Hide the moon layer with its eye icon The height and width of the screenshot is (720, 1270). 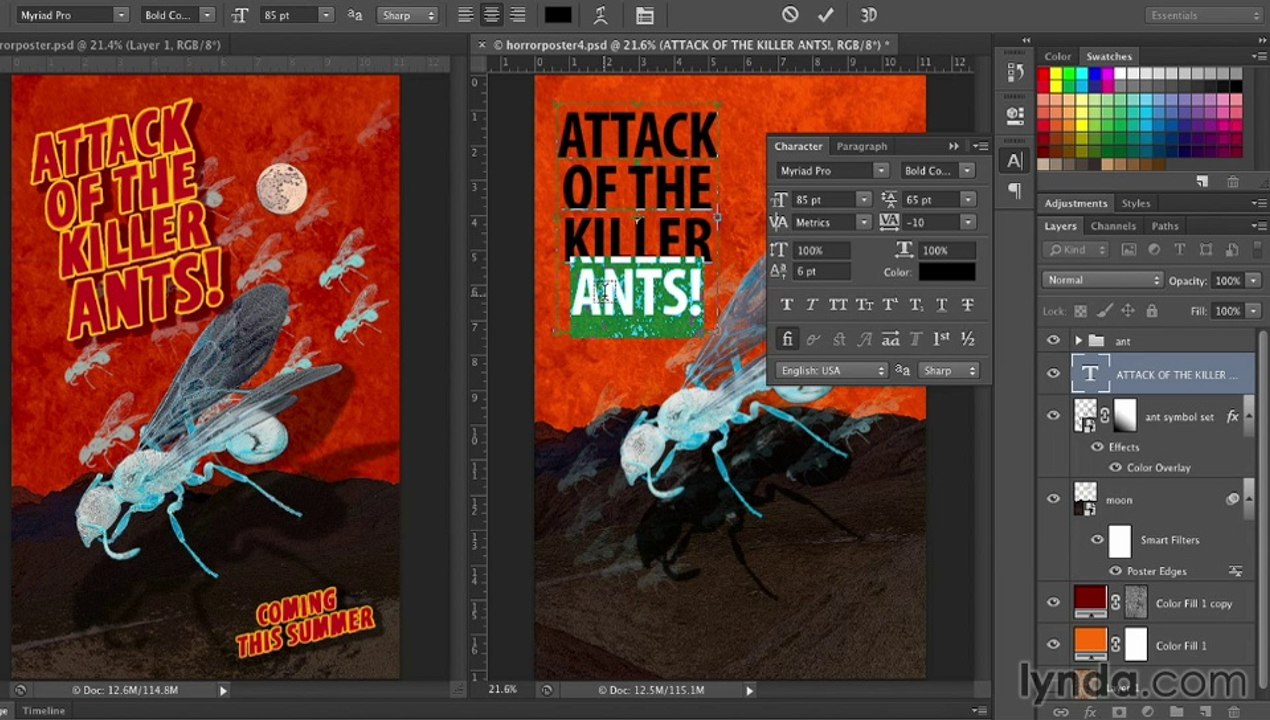[x=1053, y=499]
